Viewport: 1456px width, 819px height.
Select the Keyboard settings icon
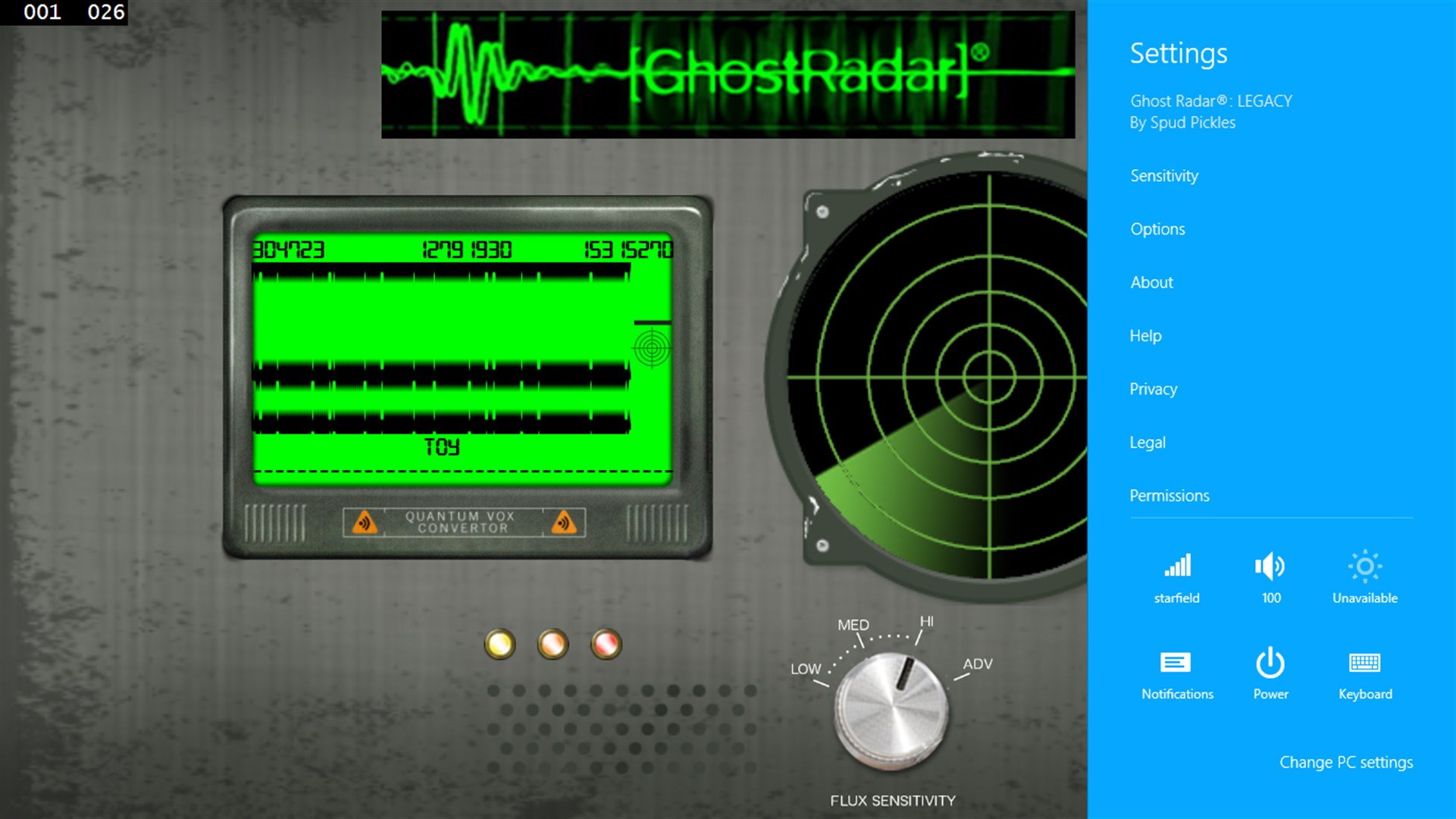click(x=1363, y=663)
